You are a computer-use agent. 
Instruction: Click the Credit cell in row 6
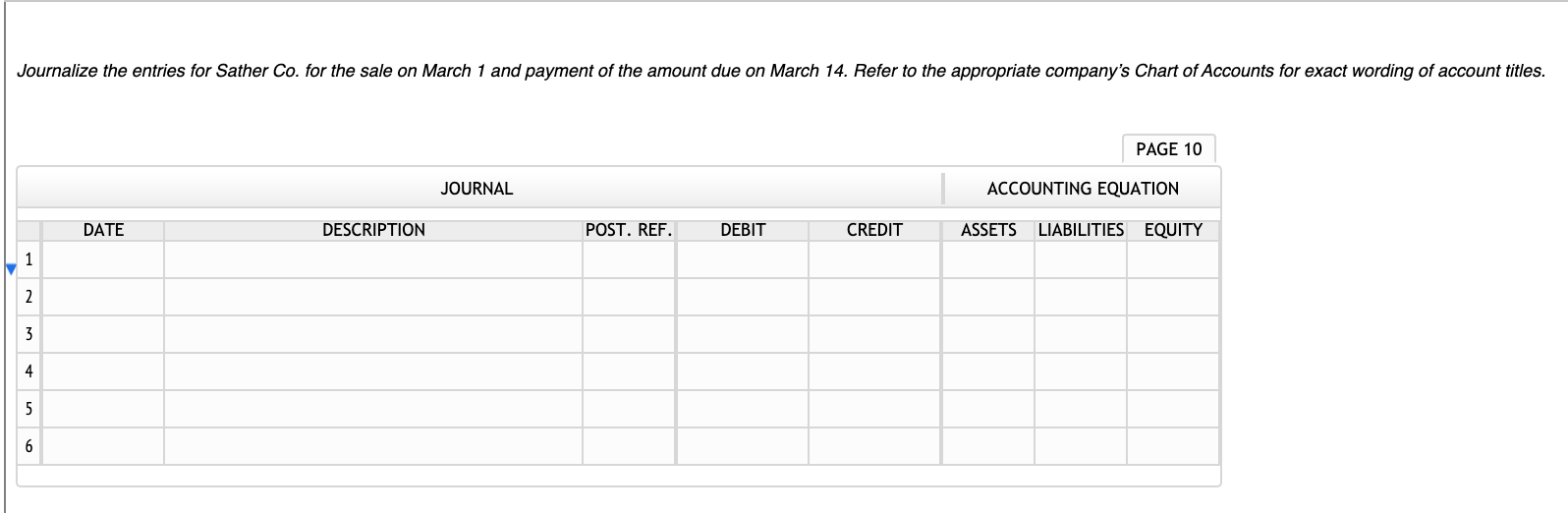(874, 446)
